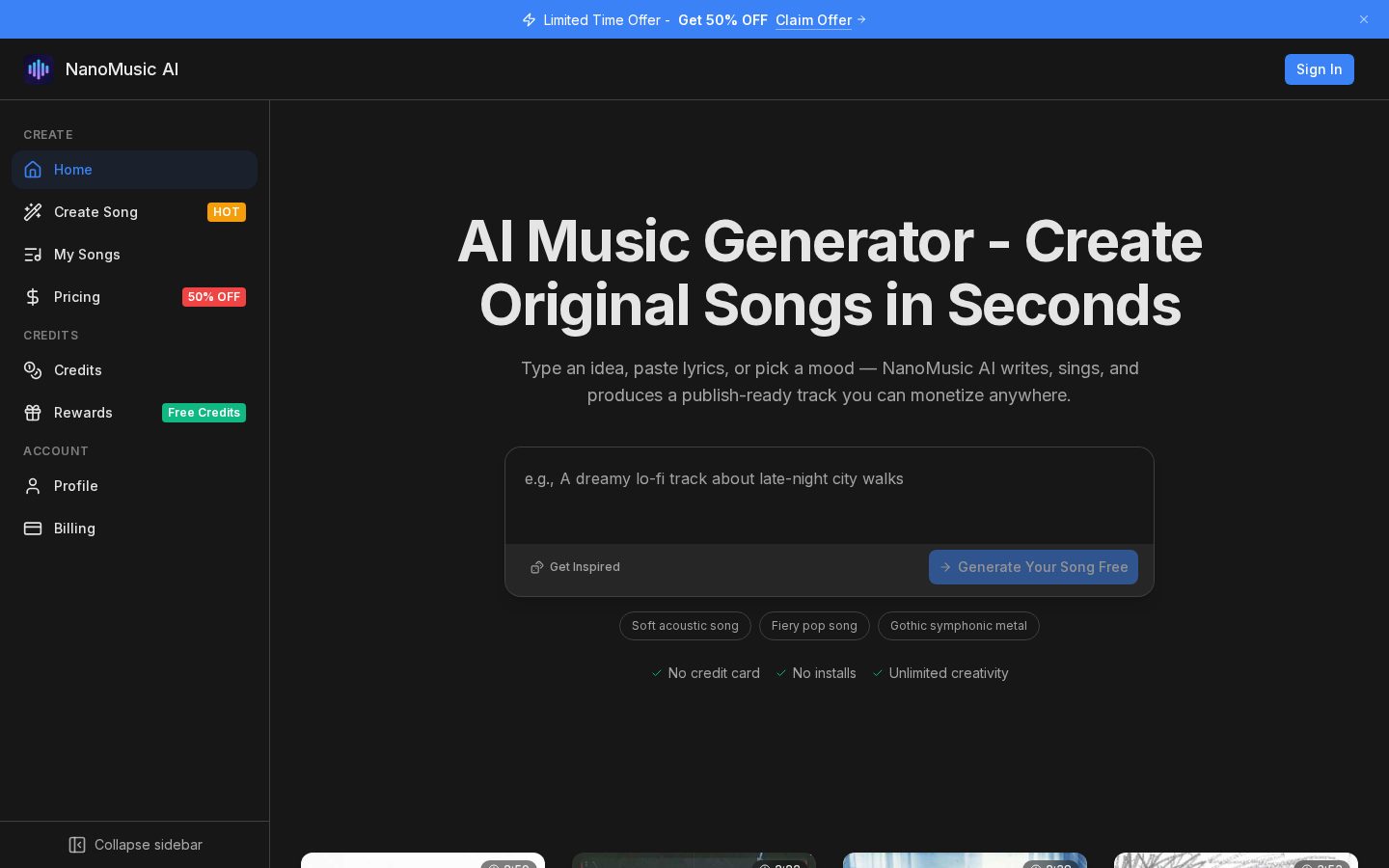Click the Sign In button

pyautogui.click(x=1319, y=69)
